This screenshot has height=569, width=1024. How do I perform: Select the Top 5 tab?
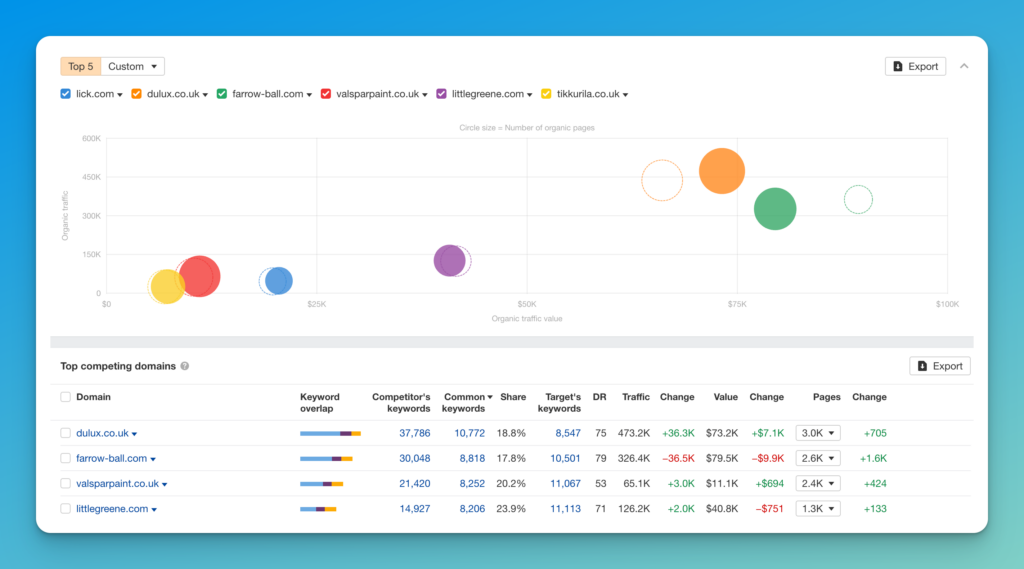click(81, 66)
